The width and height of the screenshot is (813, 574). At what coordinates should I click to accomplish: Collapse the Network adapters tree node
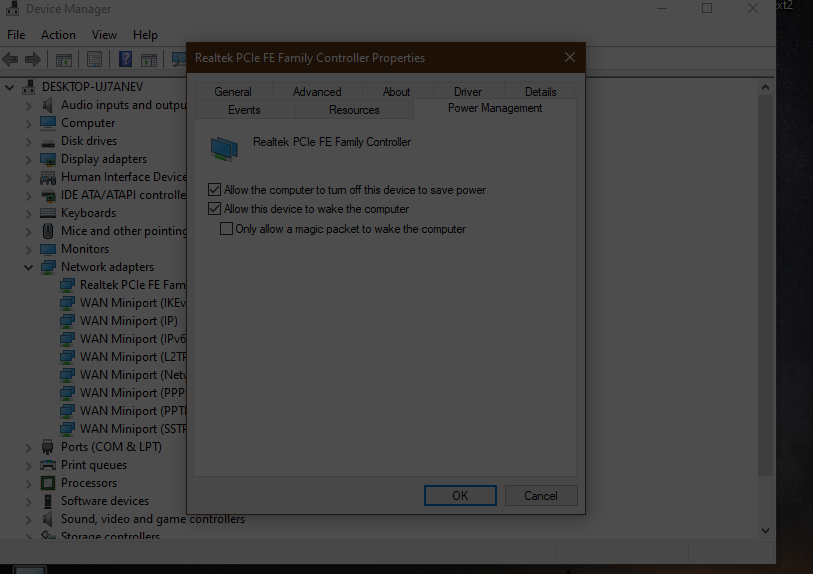[29, 268]
